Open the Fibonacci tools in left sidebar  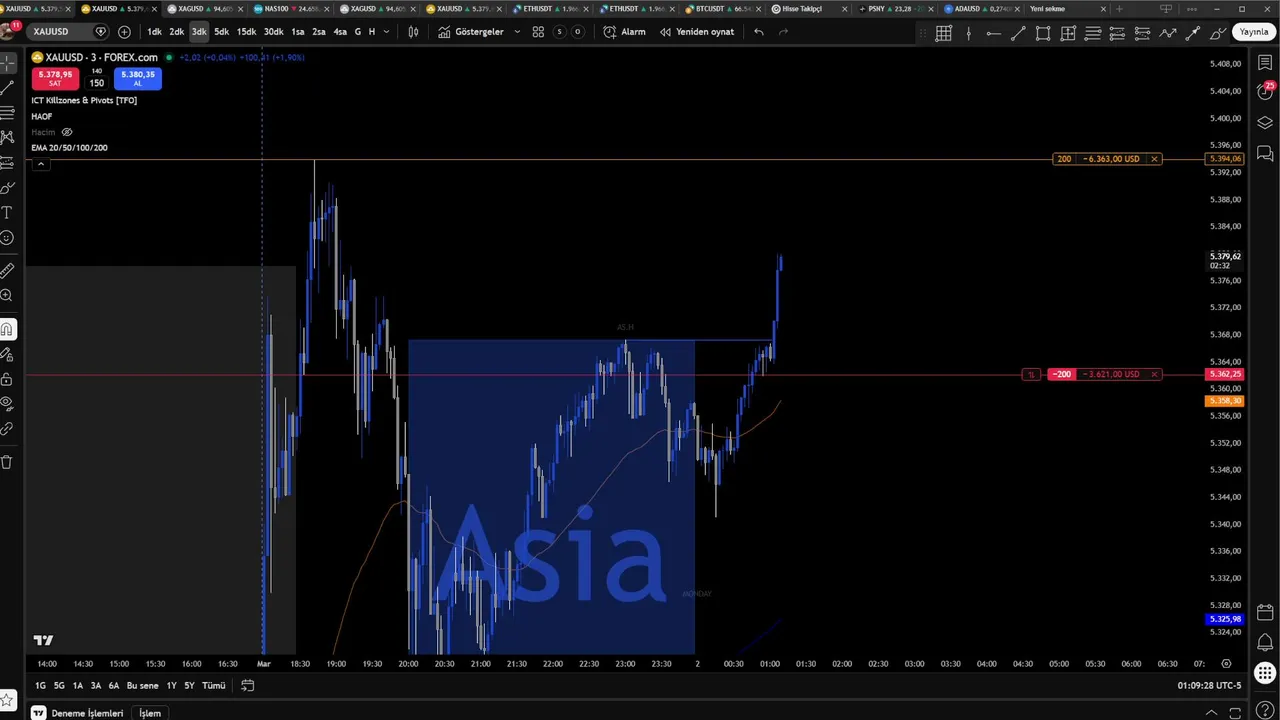pyautogui.click(x=7, y=112)
